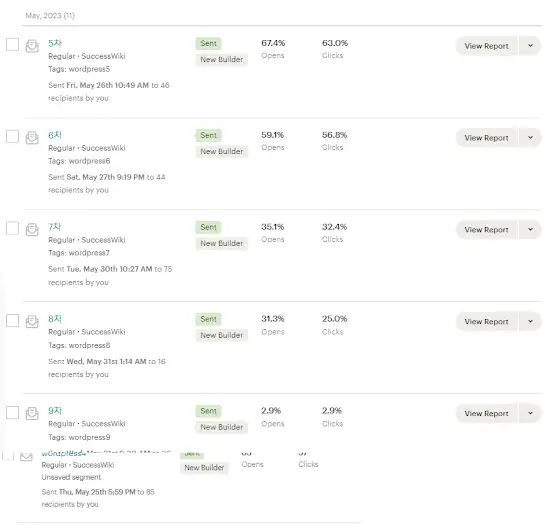
Task: Open the 8차 campaign title link
Action: (55, 319)
